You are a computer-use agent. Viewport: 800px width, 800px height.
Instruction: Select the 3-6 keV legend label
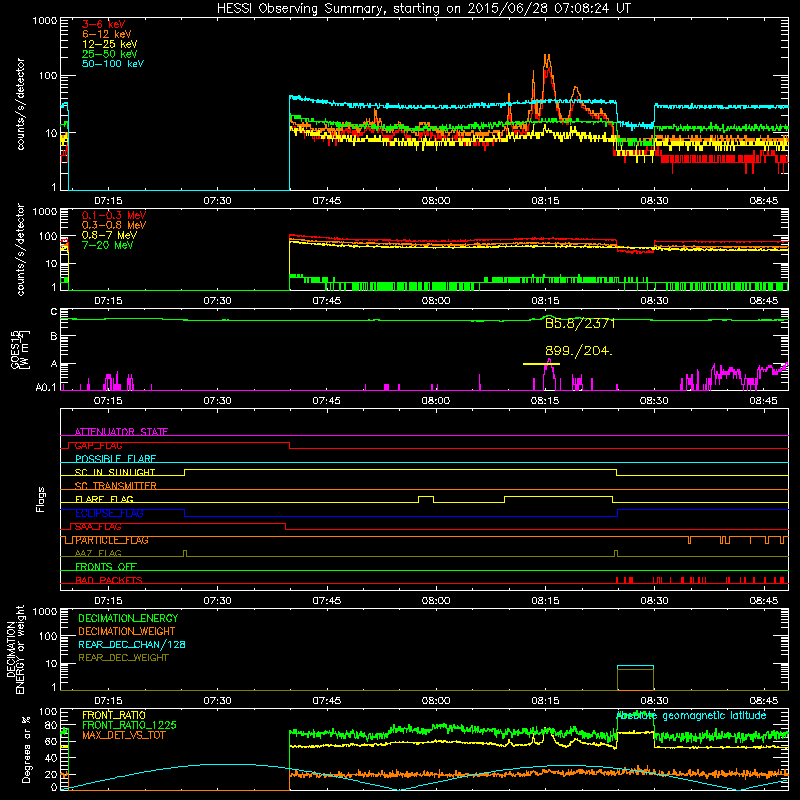pos(104,24)
